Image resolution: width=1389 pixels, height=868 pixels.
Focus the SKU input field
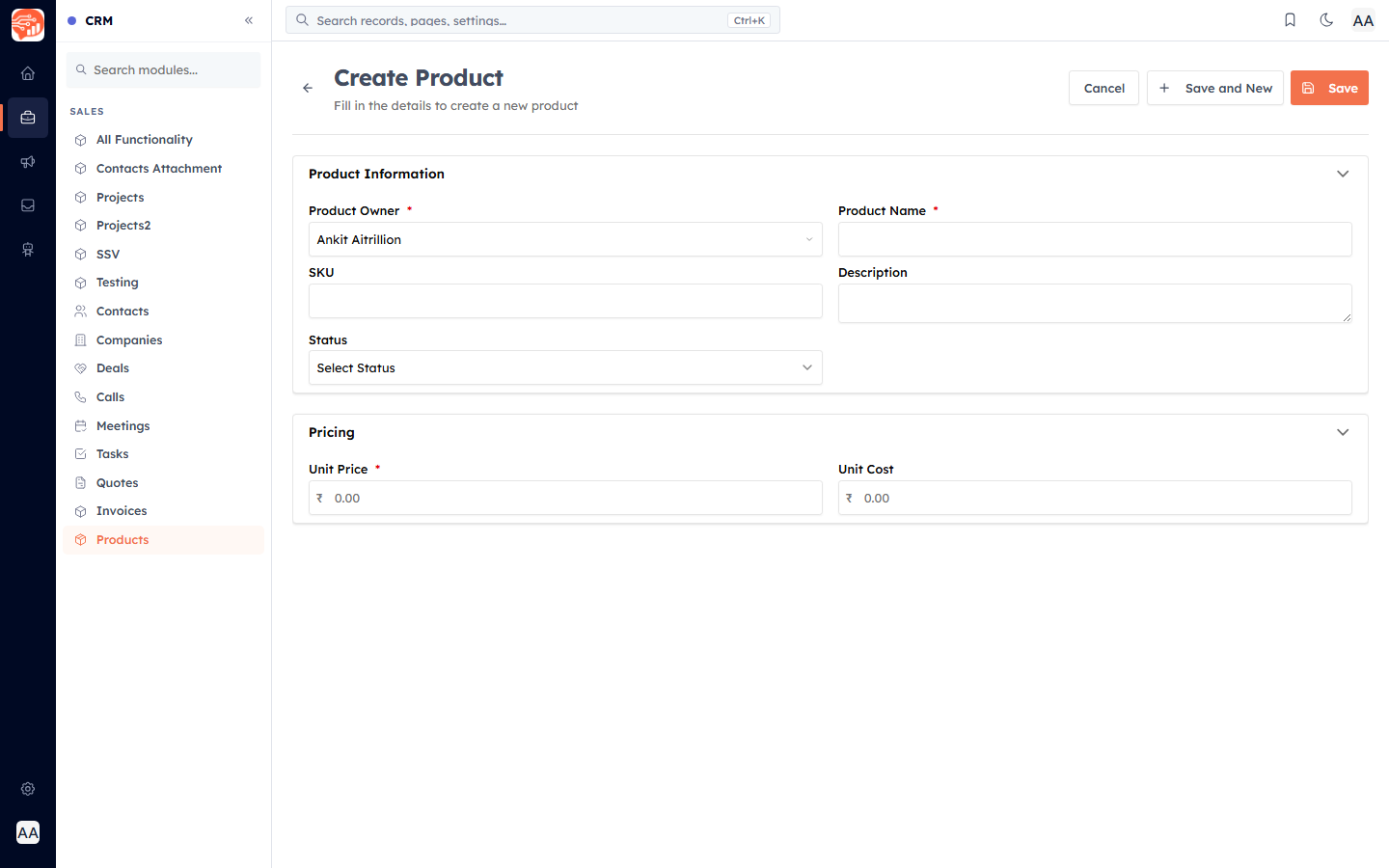point(565,301)
